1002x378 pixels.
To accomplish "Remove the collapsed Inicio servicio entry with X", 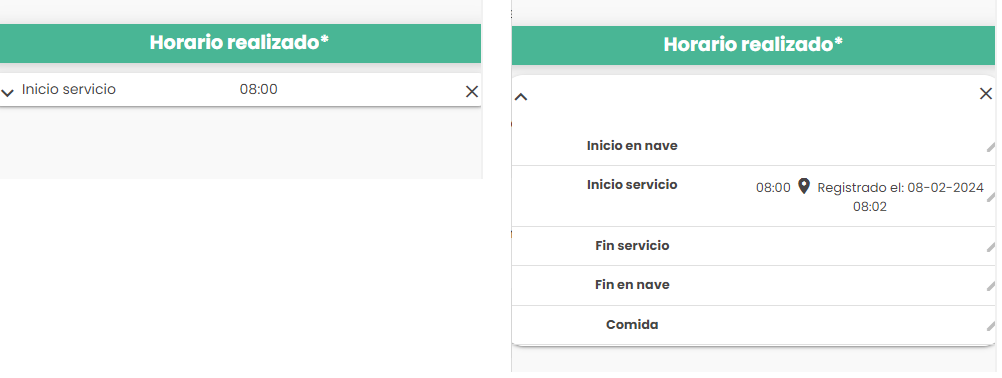I will (x=472, y=92).
